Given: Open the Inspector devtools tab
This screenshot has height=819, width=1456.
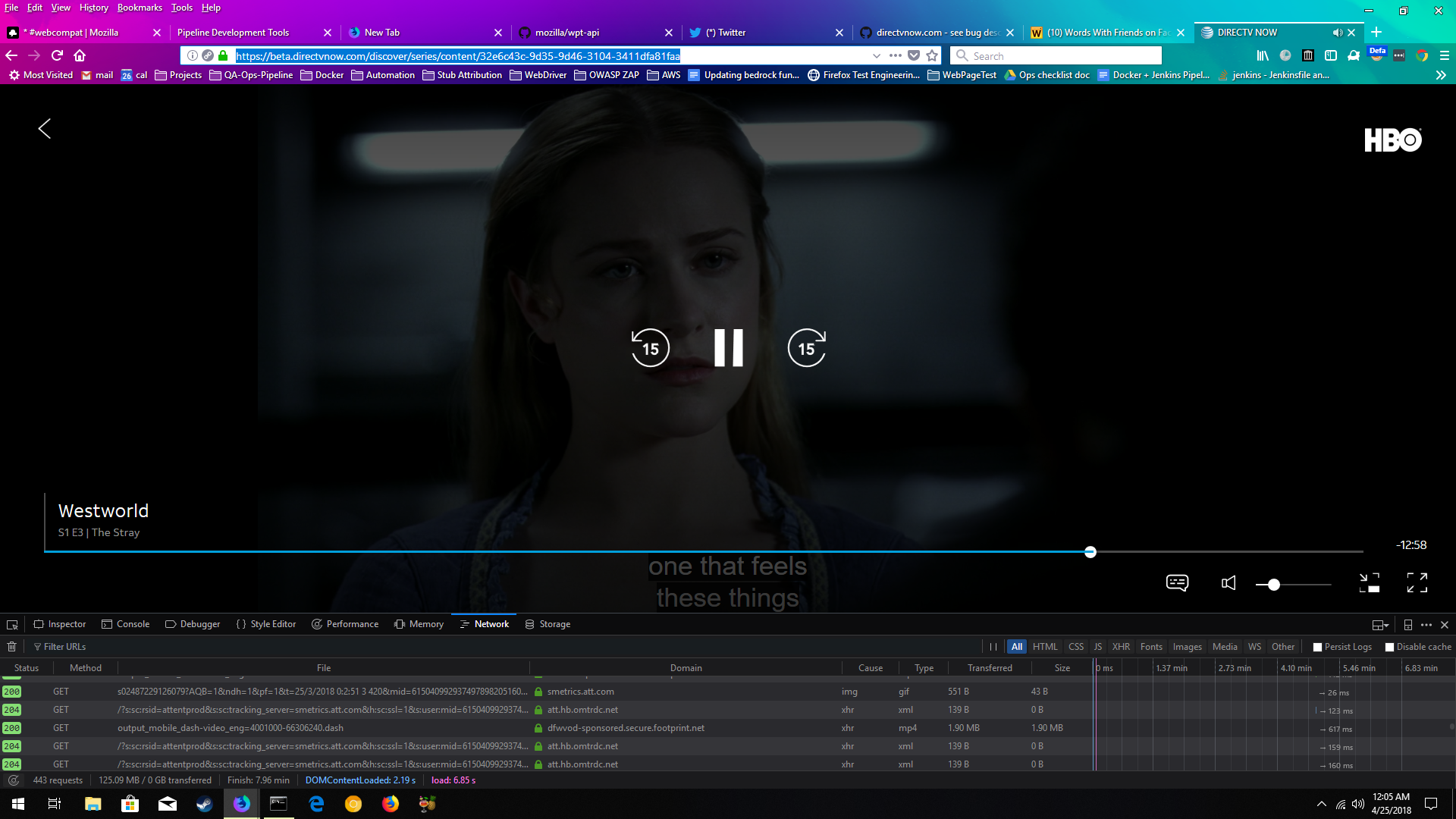Looking at the screenshot, I should [x=60, y=624].
